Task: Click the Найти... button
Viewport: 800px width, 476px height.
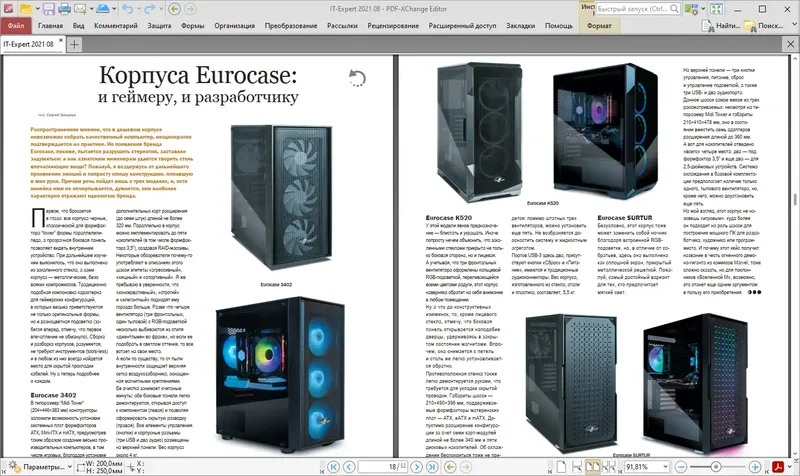Action: (721, 26)
